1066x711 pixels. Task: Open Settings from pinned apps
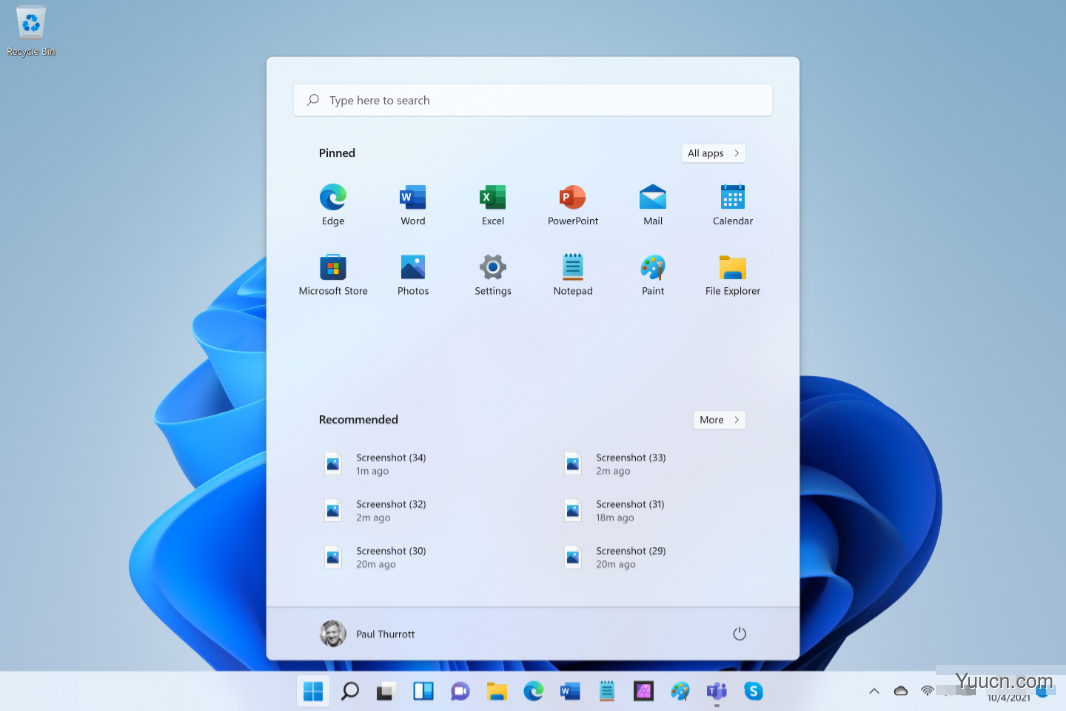(x=493, y=274)
